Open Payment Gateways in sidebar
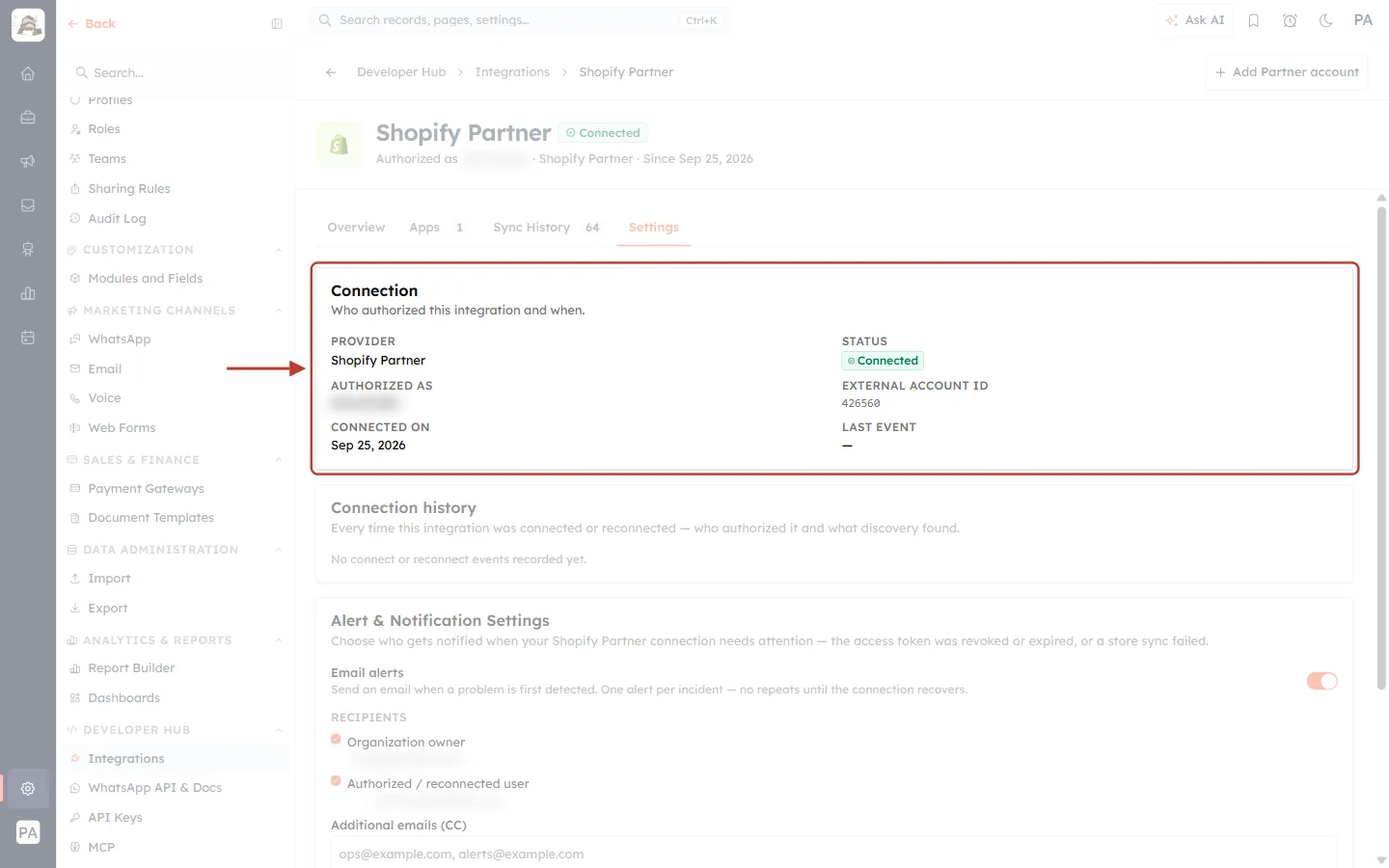The image size is (1389, 868). 146,489
